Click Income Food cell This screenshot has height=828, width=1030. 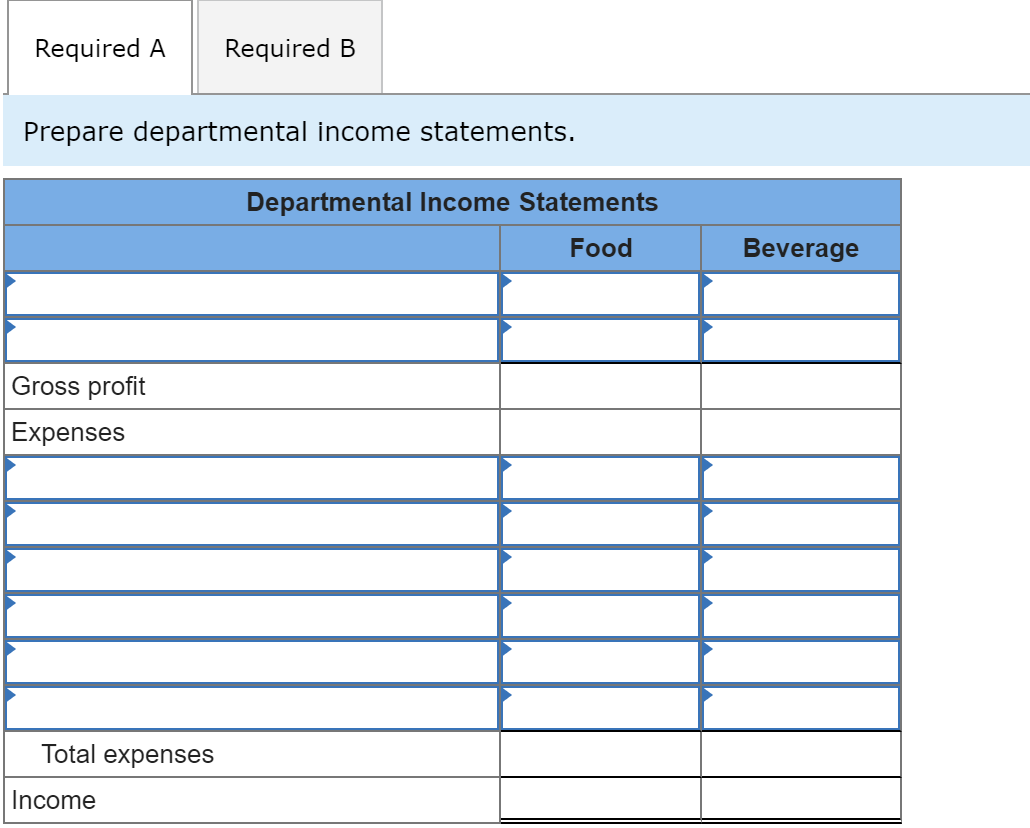coord(600,799)
